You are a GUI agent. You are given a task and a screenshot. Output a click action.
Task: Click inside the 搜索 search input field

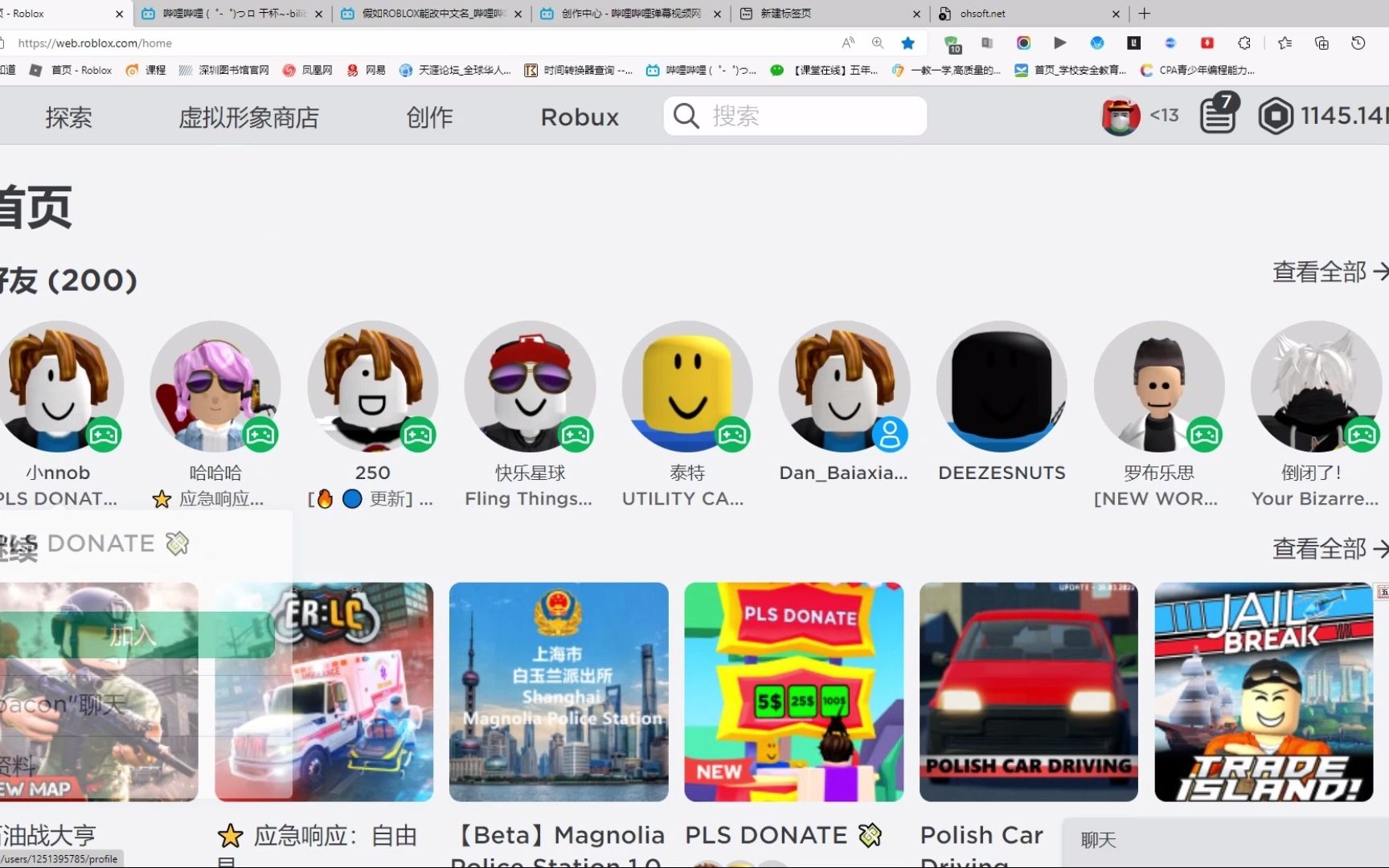[796, 116]
